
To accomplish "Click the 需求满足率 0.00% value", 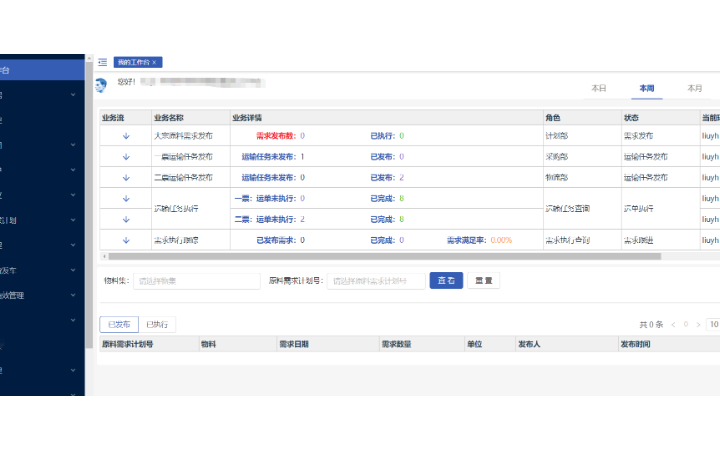I will [x=501, y=240].
